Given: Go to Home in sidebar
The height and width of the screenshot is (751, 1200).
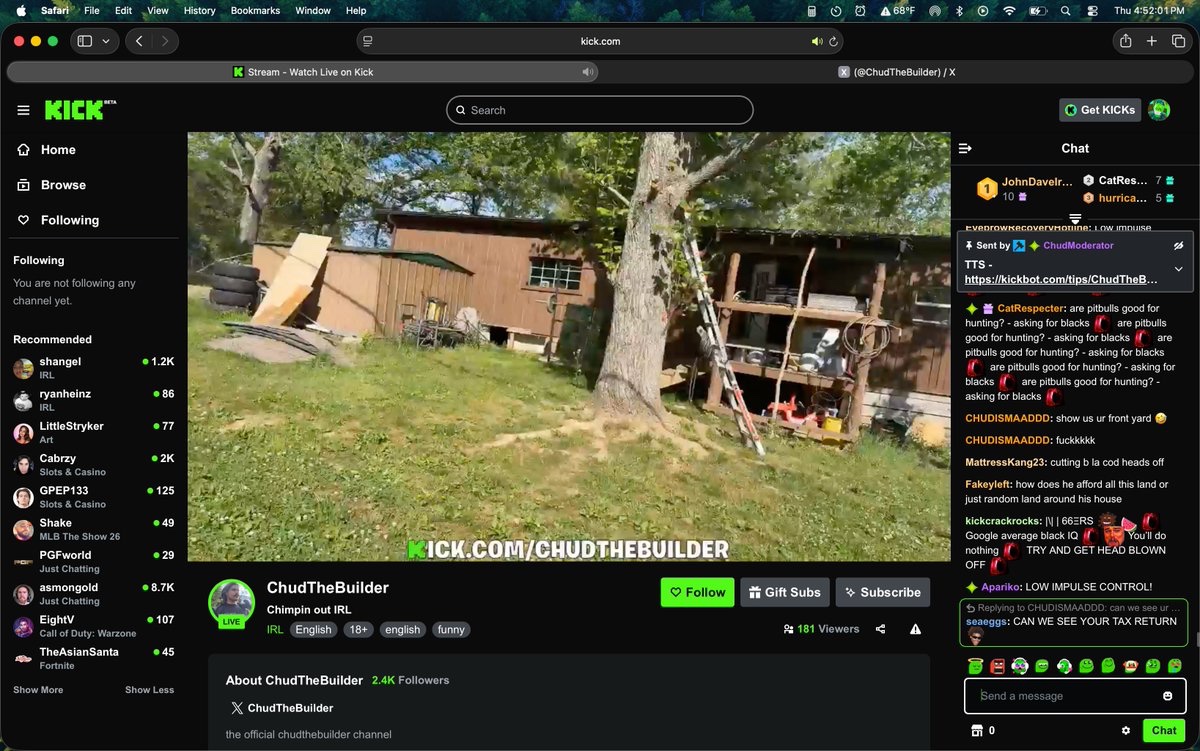Looking at the screenshot, I should click(58, 150).
